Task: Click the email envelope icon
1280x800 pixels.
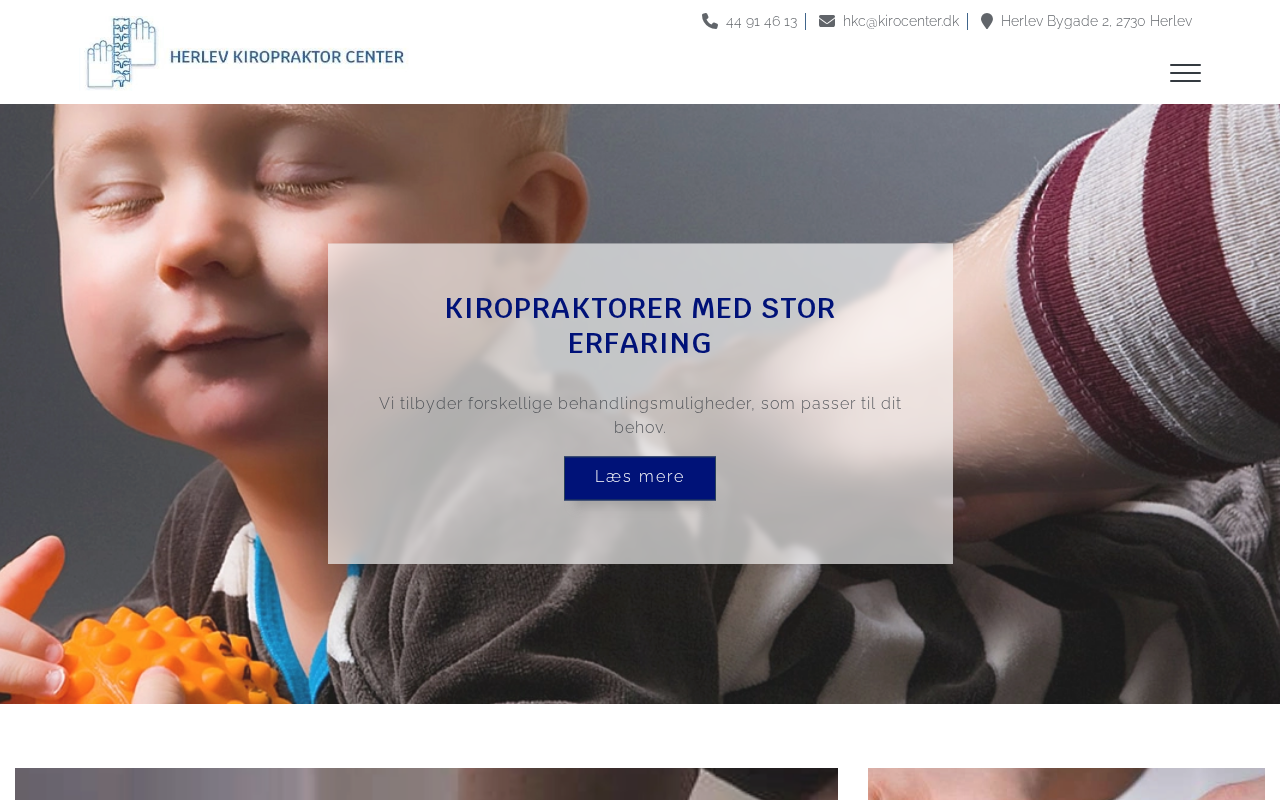Action: coord(827,21)
